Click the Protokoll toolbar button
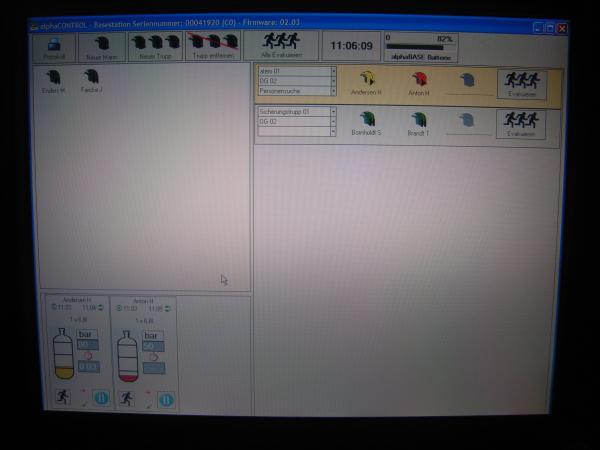600x450 pixels. [54, 46]
